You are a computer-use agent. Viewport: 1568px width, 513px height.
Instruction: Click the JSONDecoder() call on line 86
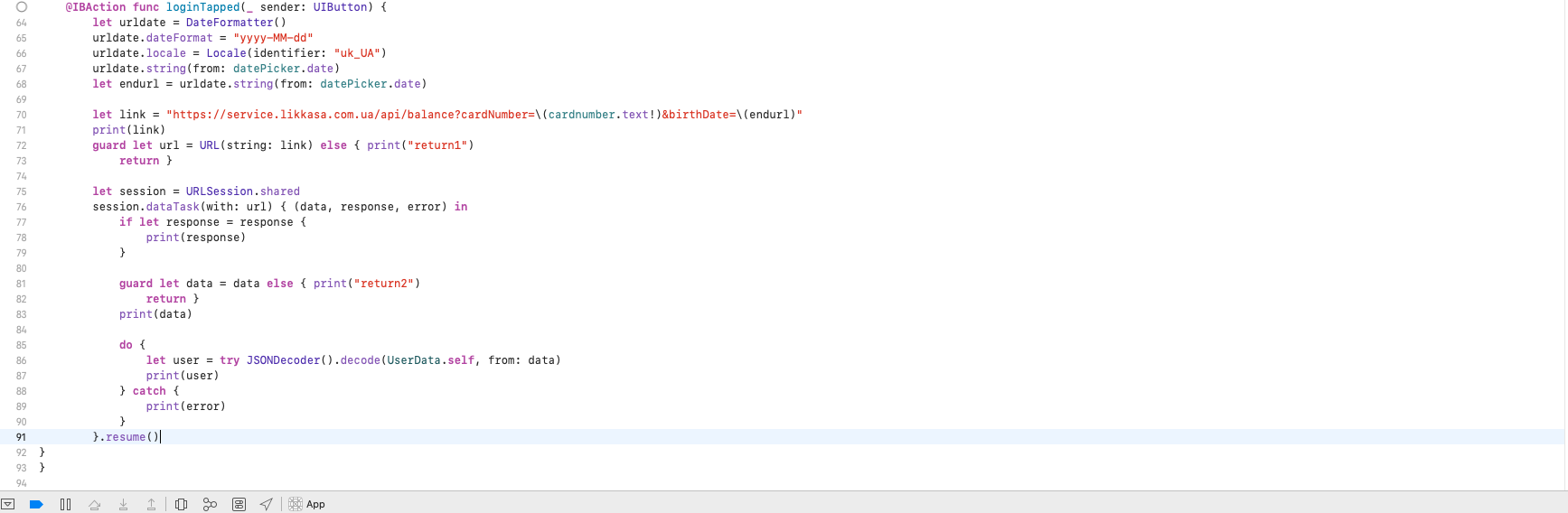(290, 360)
